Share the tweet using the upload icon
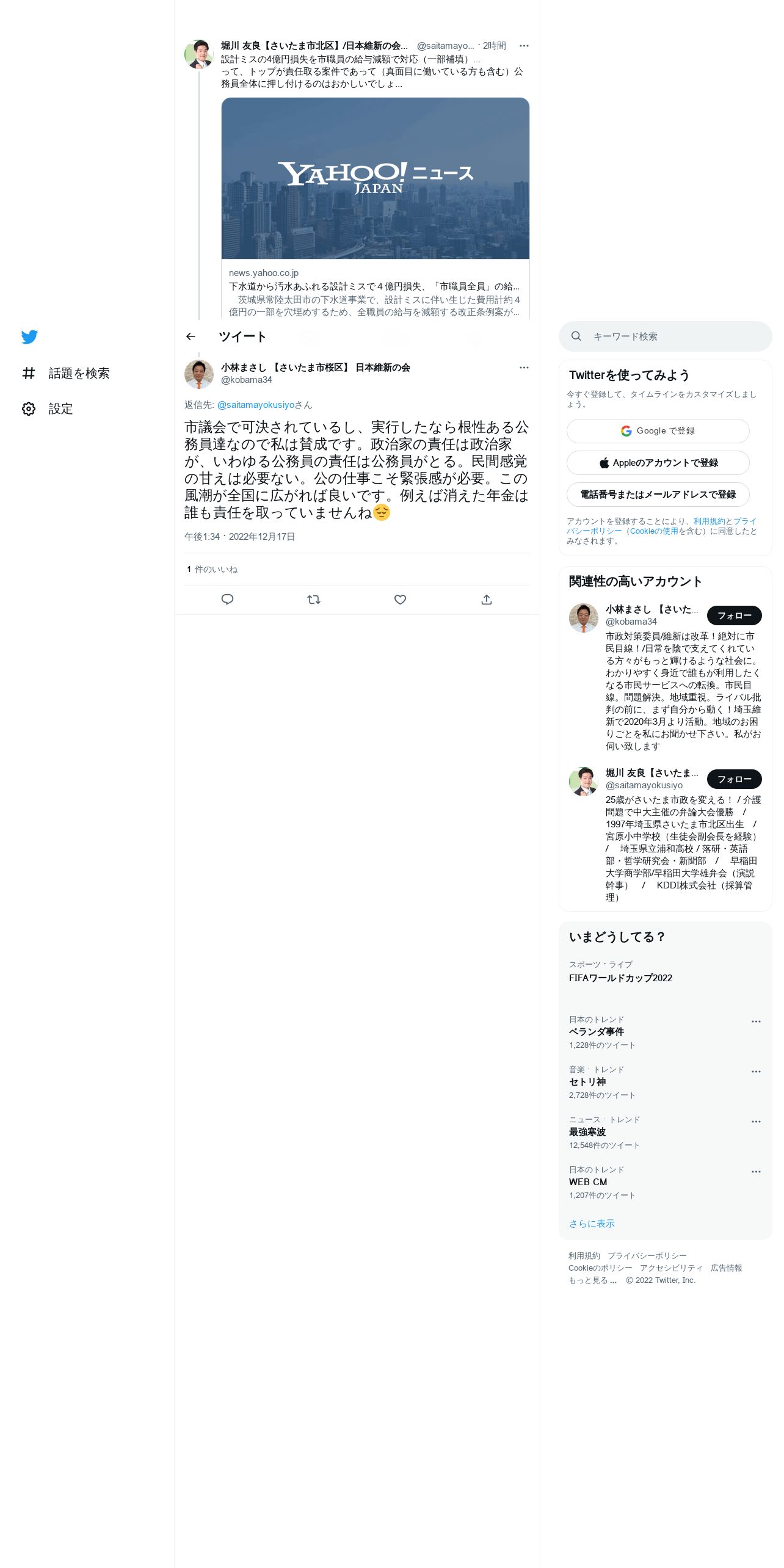784x1568 pixels. 487,600
